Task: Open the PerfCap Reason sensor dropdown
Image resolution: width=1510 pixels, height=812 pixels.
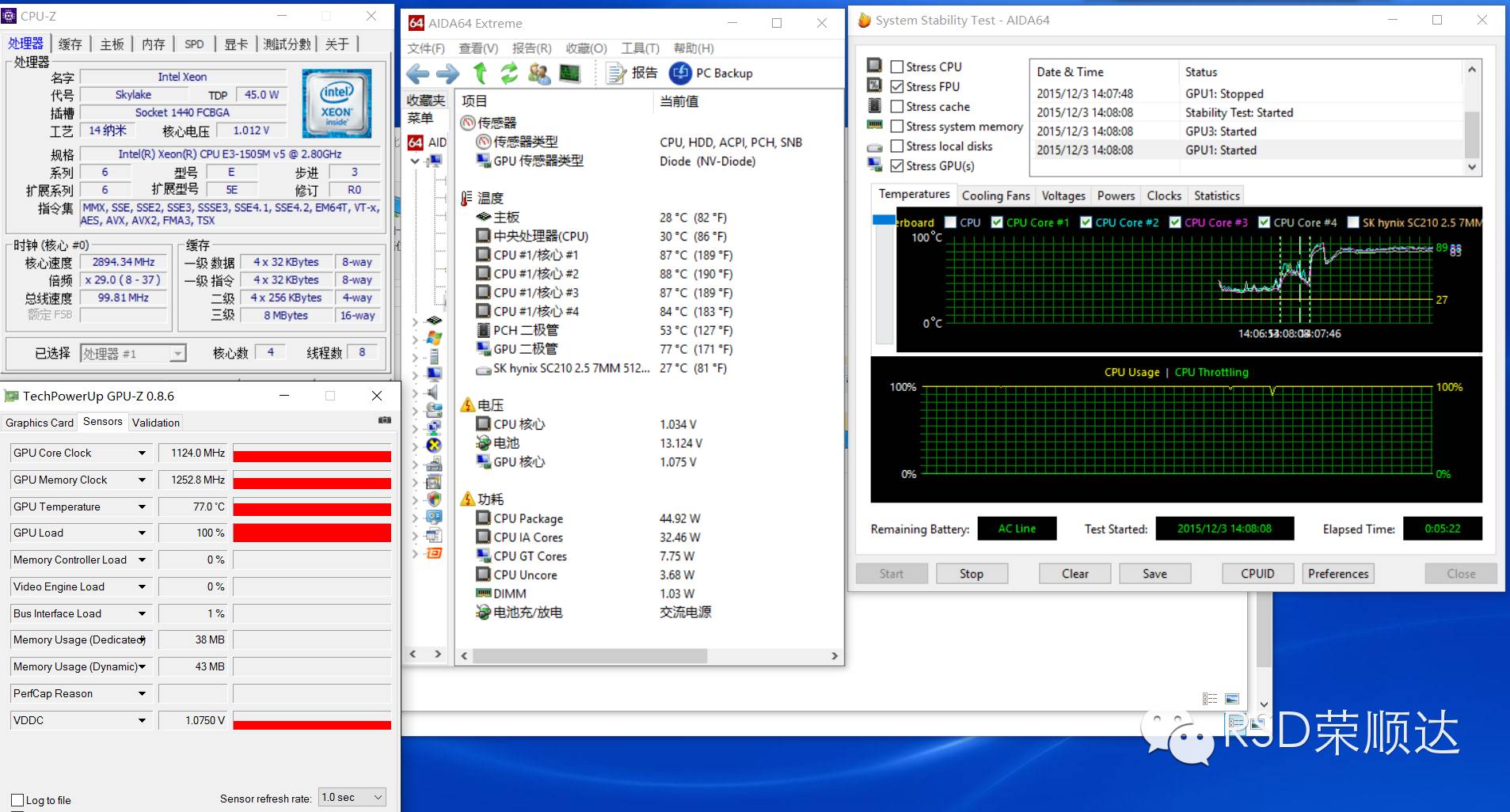Action: point(142,694)
